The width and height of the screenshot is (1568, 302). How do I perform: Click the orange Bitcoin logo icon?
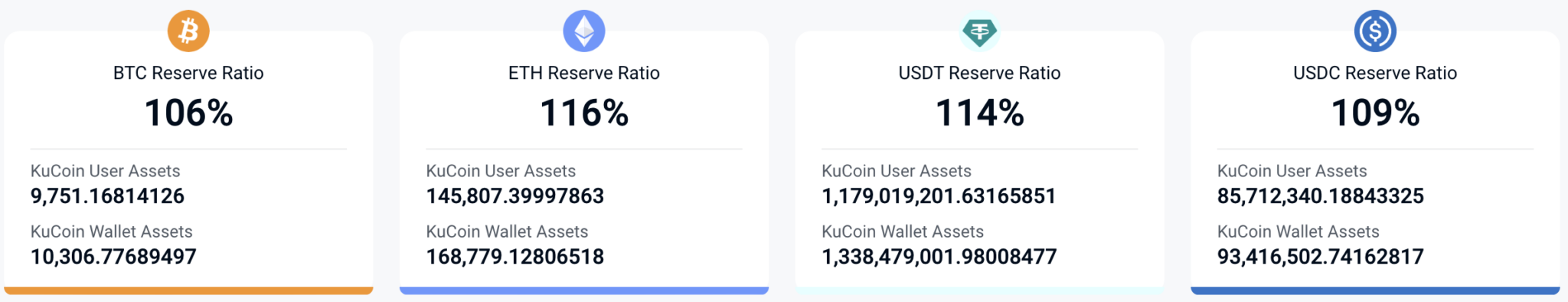[x=188, y=31]
